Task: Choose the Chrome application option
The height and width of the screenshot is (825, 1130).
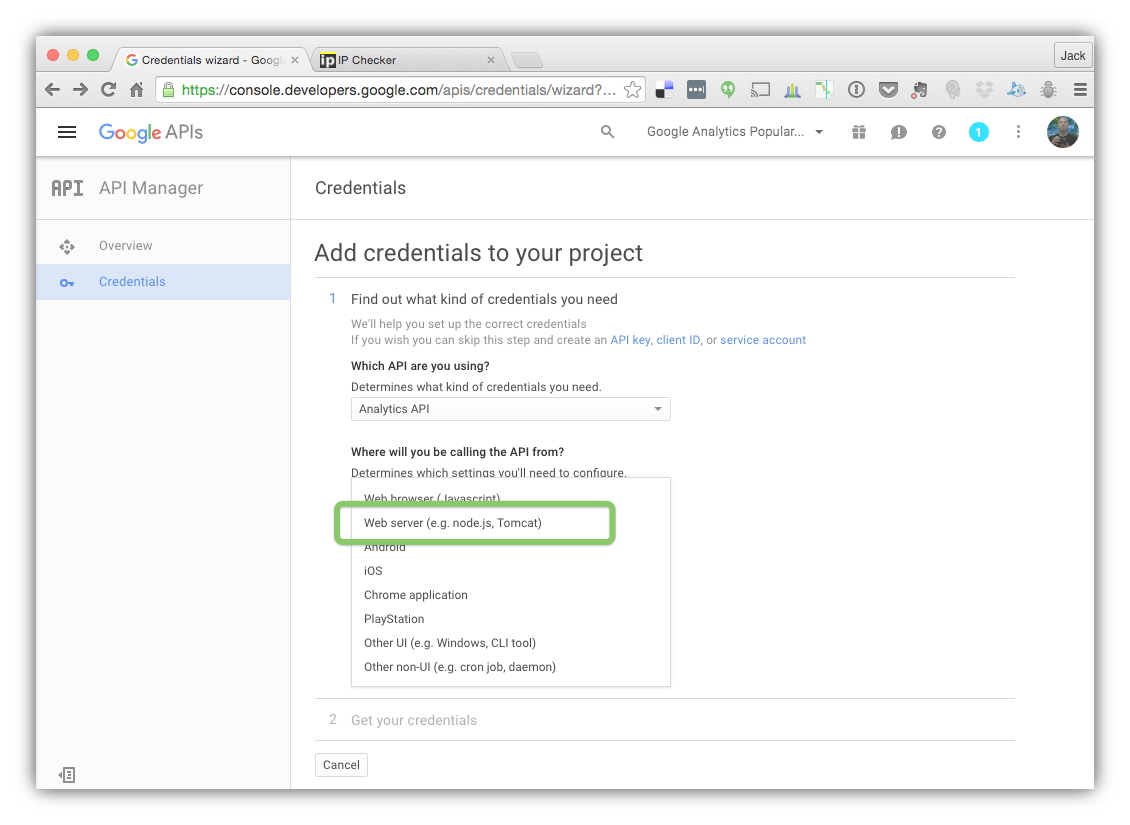Action: click(x=416, y=595)
